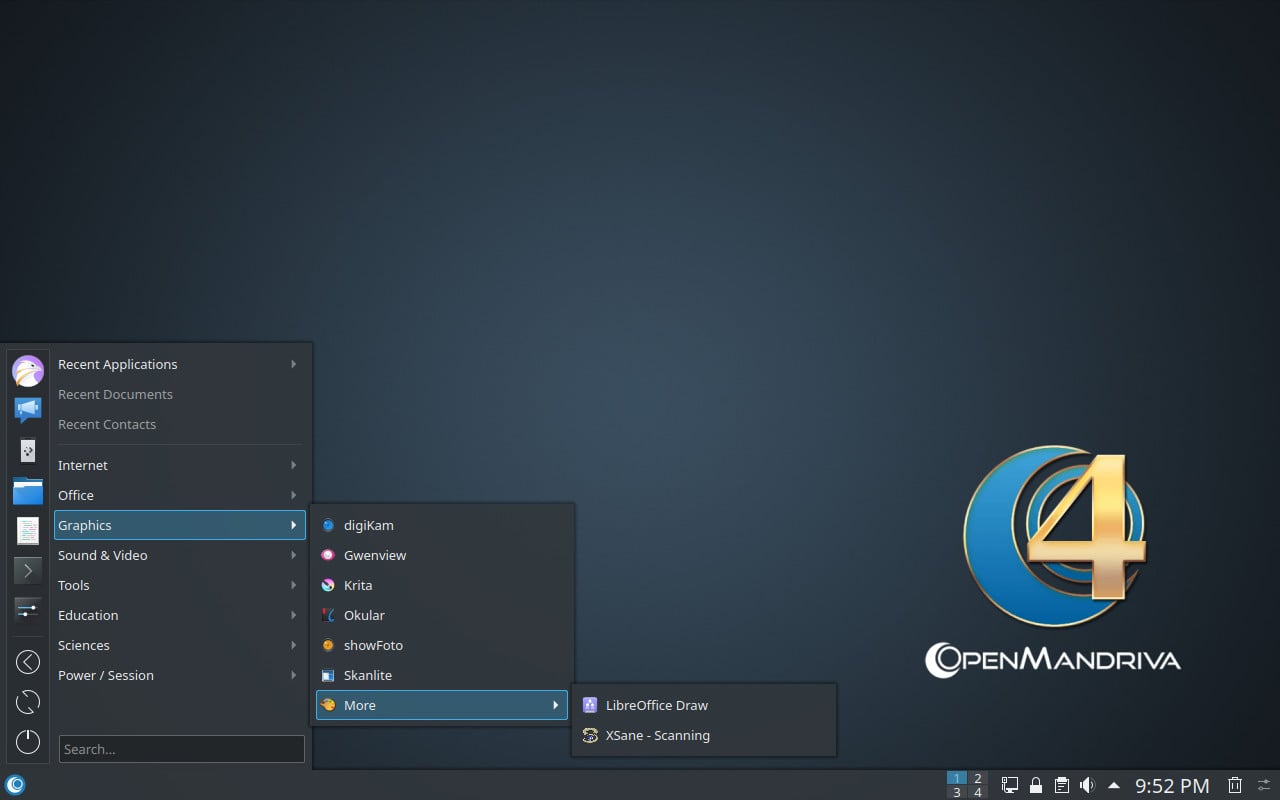1280x800 pixels.
Task: Open the Power / Session menu entry
Action: point(106,675)
